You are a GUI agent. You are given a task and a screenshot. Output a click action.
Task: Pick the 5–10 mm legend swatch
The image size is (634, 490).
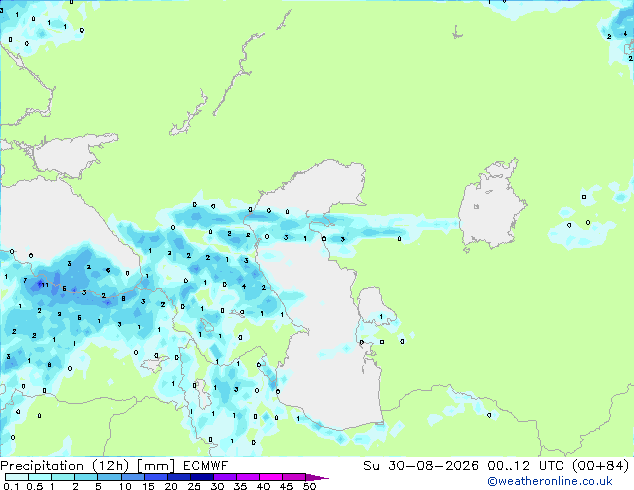pos(110,477)
